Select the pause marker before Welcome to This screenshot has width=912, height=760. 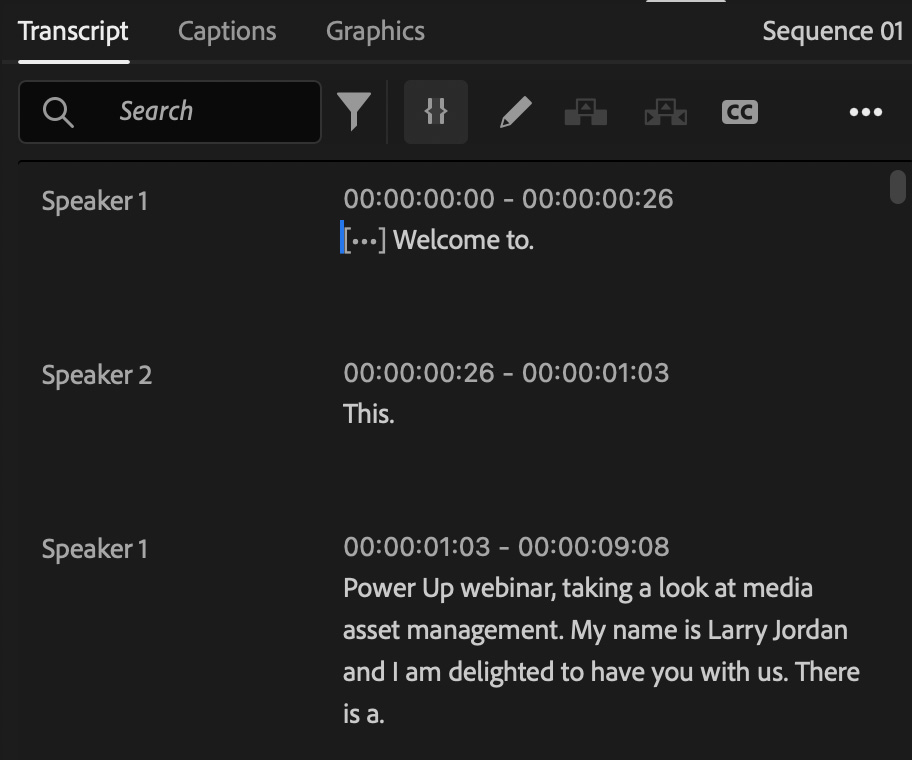pyautogui.click(x=365, y=241)
